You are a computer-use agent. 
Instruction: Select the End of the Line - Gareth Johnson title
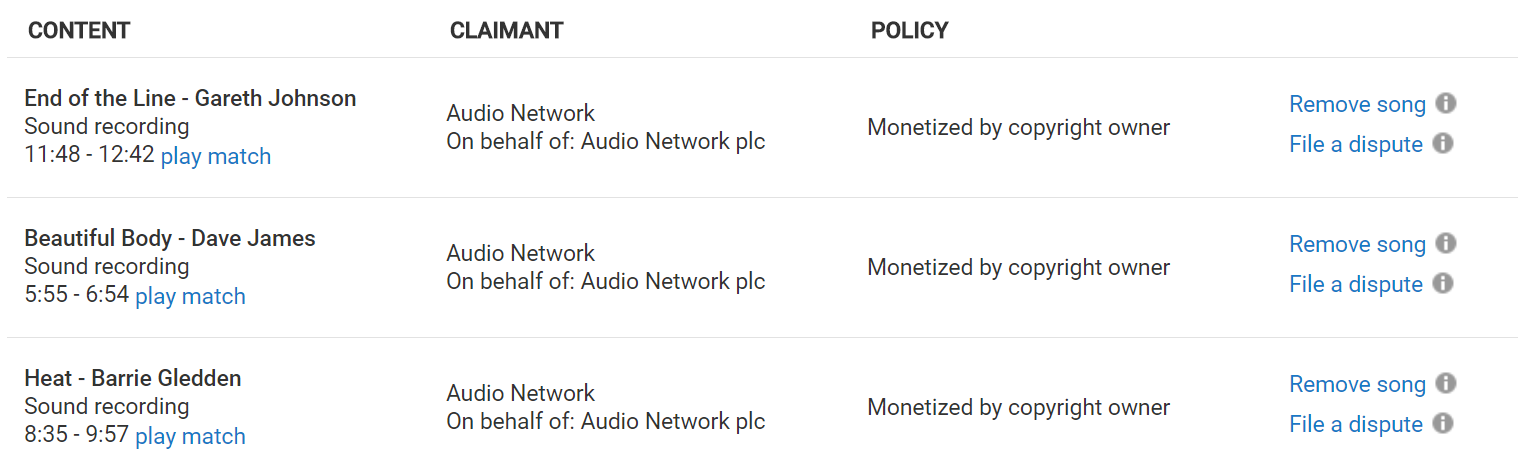[190, 98]
